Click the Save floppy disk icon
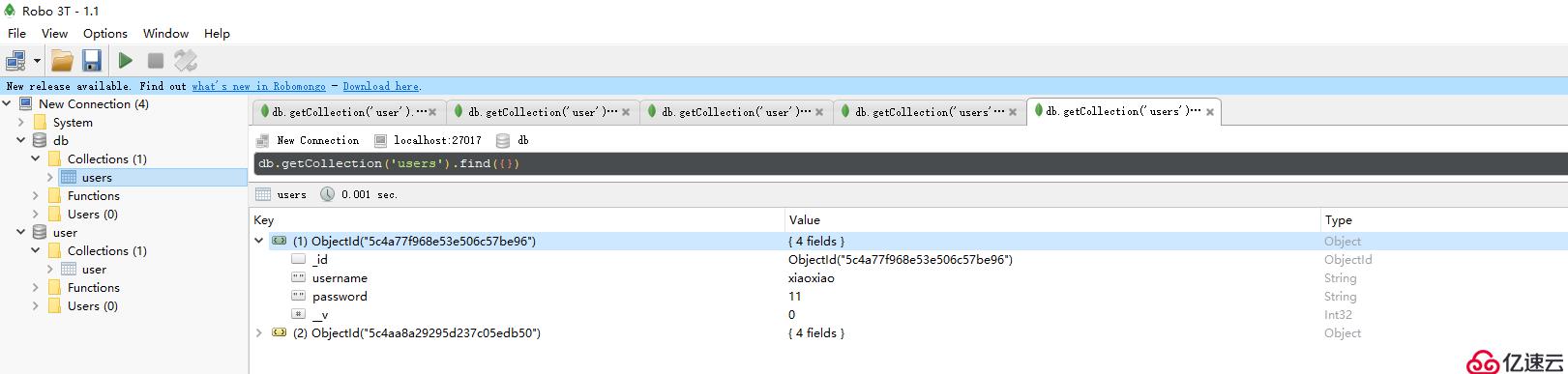The height and width of the screenshot is (374, 1568). click(x=92, y=61)
